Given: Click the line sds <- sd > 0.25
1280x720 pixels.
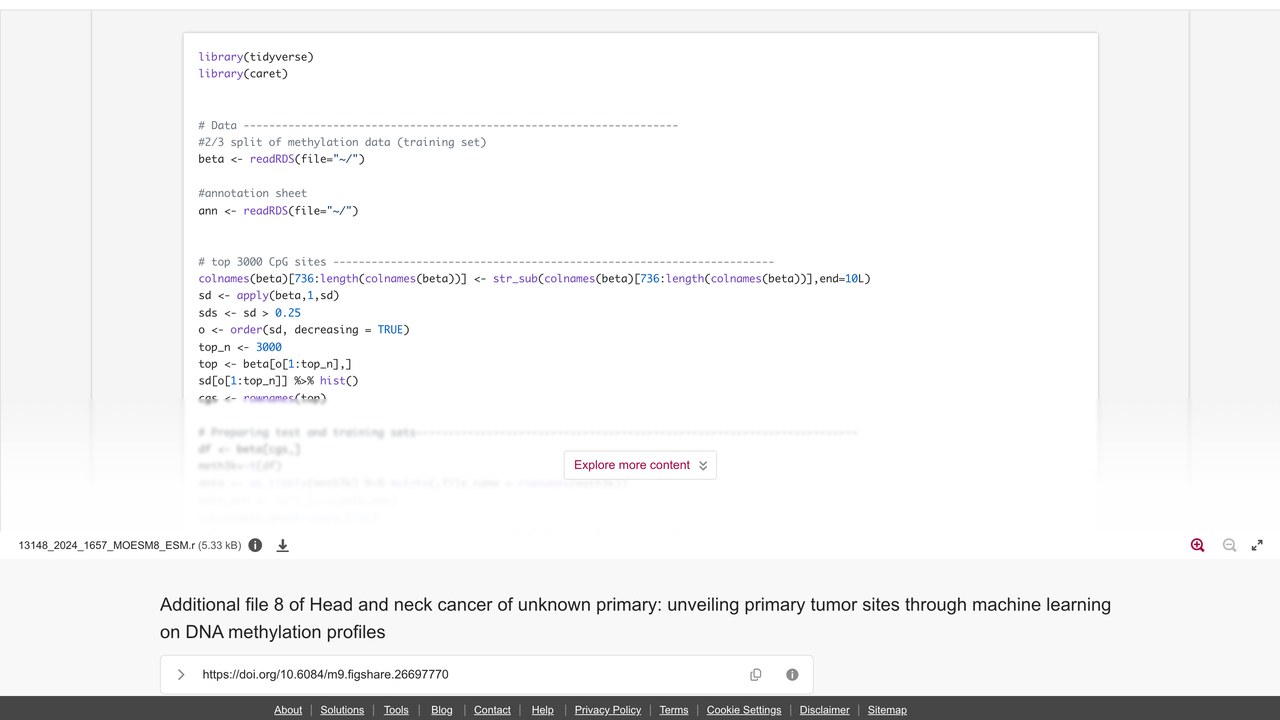Looking at the screenshot, I should [250, 313].
